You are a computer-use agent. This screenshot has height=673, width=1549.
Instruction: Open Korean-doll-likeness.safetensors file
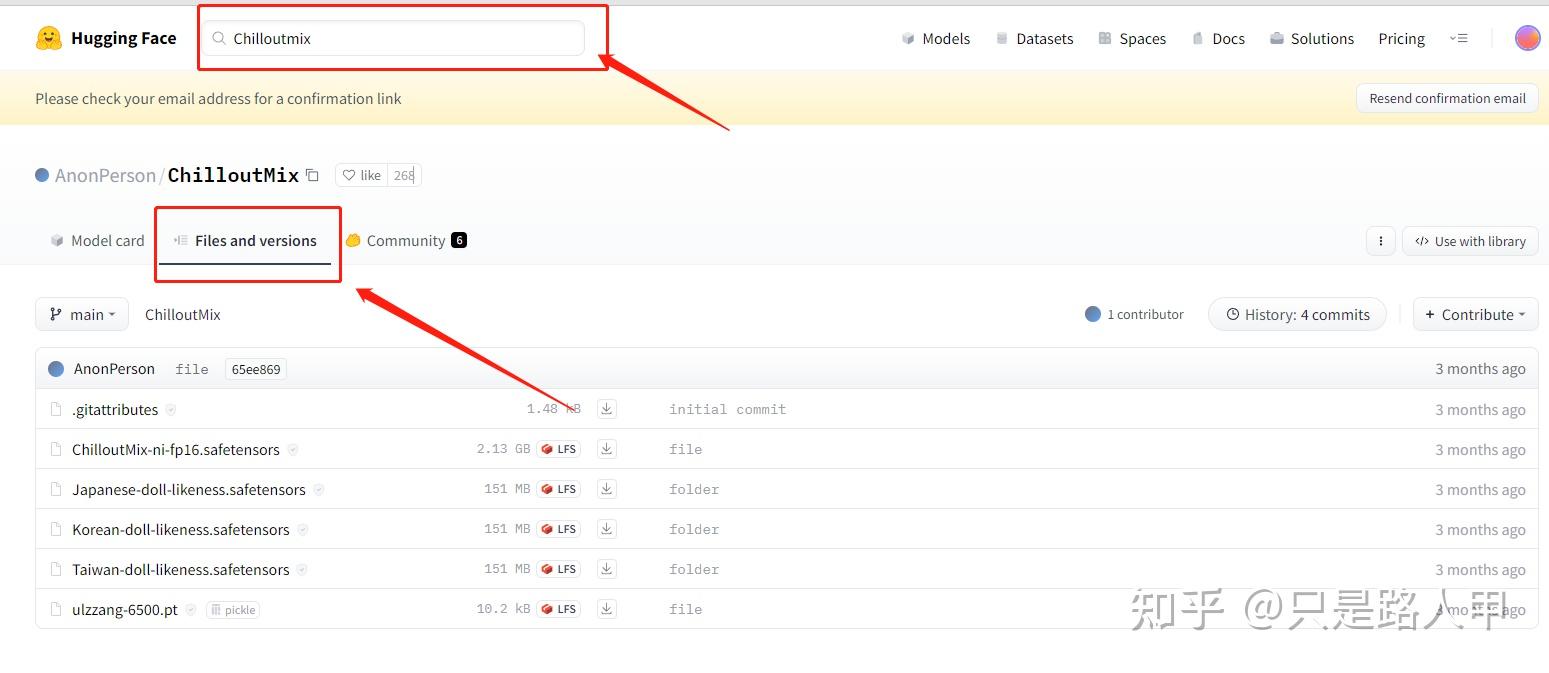181,529
